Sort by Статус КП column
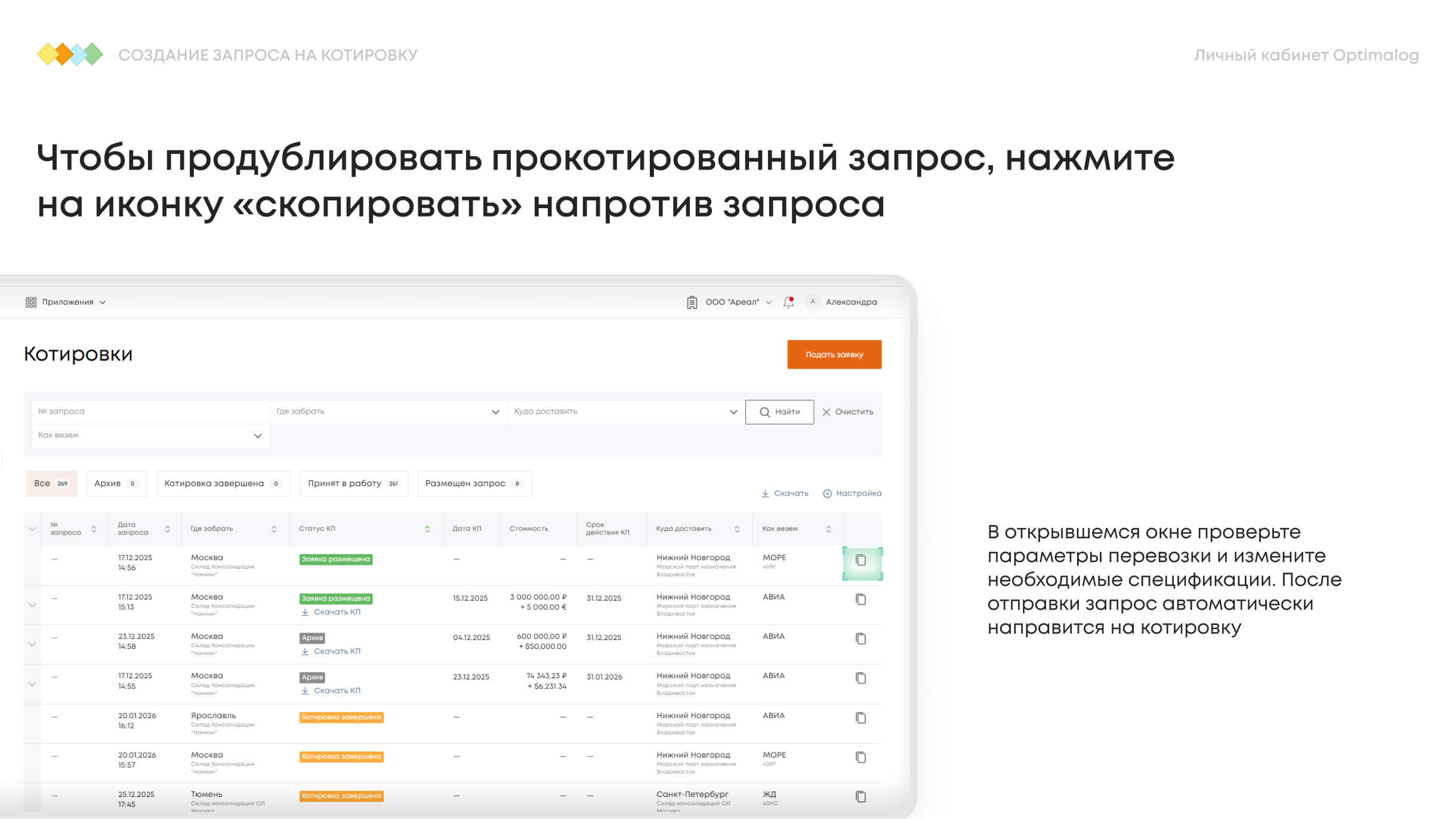This screenshot has height=819, width=1456. tap(427, 529)
